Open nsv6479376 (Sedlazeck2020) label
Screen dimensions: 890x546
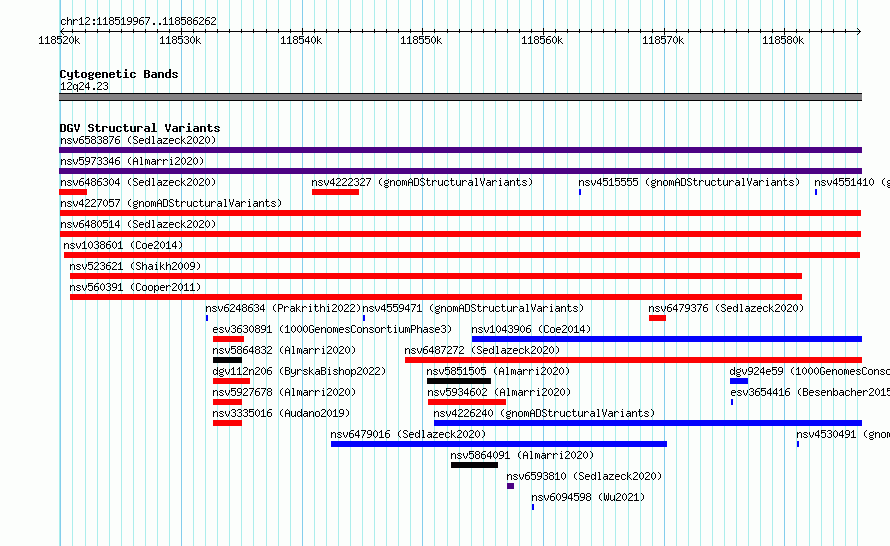point(726,308)
